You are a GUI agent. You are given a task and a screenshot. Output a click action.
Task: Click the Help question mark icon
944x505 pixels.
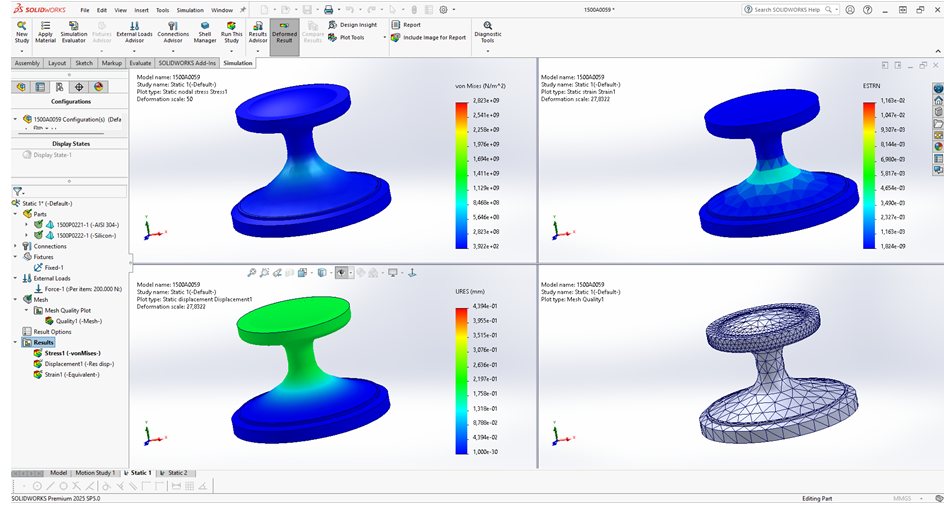click(x=868, y=10)
